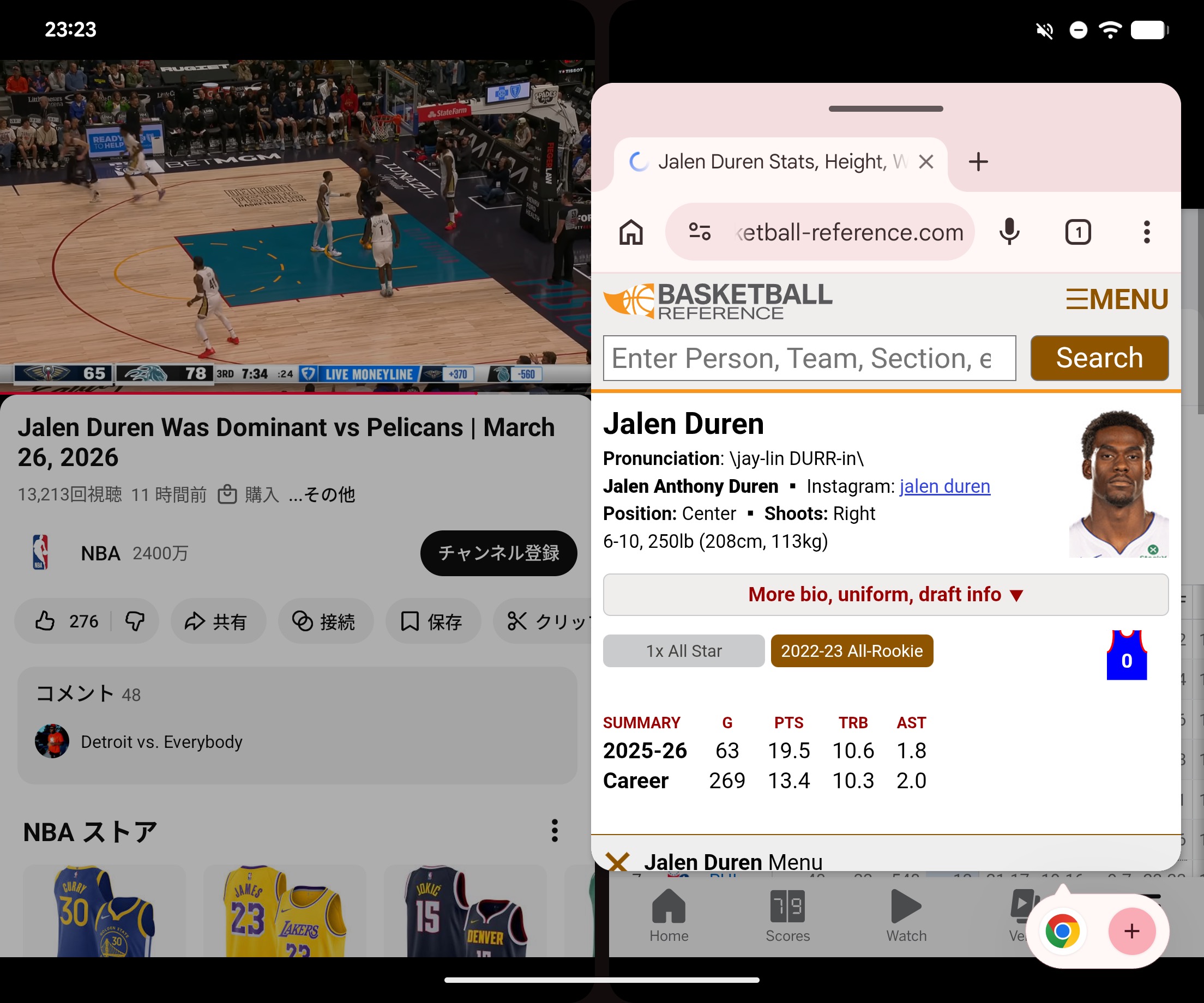Dislike the video with thumbs down
1204x1003 pixels.
click(135, 621)
